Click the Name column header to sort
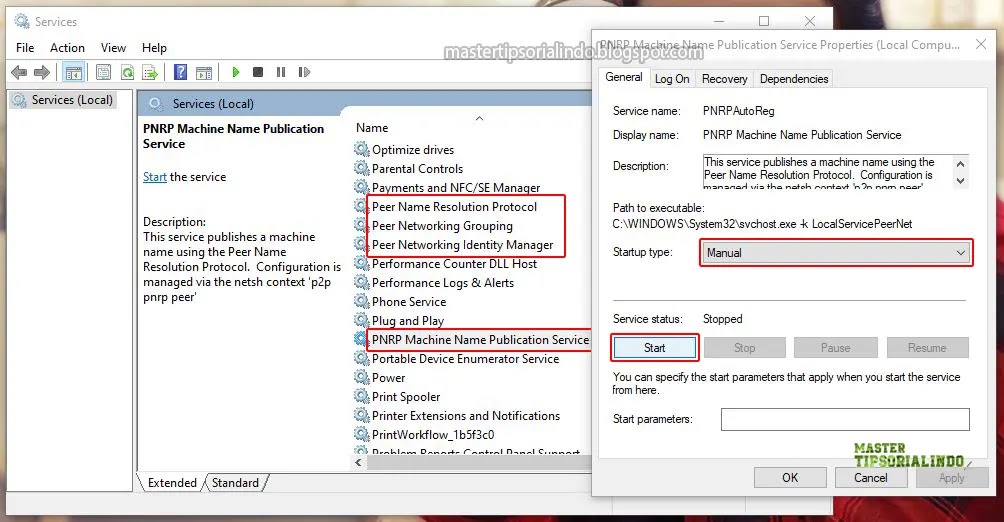Screen dimensions: 1004x522 pyautogui.click(x=372, y=128)
